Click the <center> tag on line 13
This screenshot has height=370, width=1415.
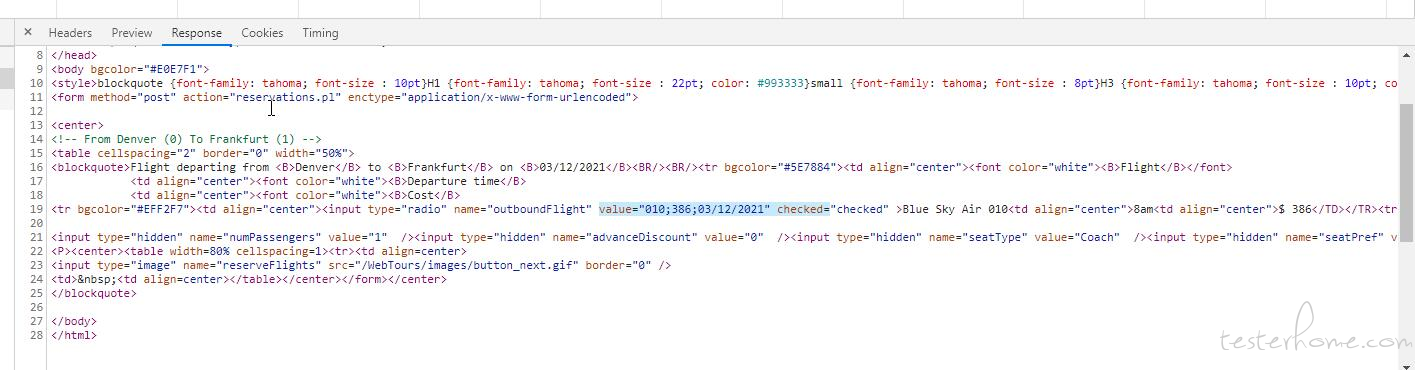pyautogui.click(x=77, y=126)
